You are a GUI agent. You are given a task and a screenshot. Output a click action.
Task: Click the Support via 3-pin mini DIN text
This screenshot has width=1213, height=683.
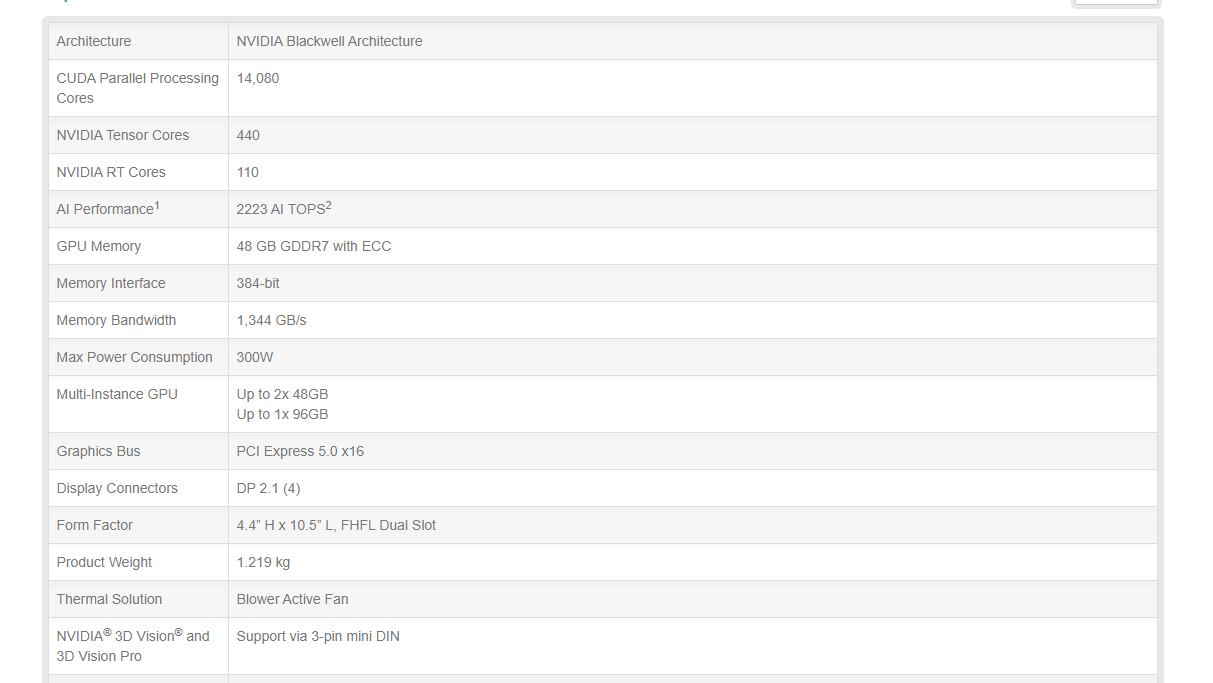point(318,636)
